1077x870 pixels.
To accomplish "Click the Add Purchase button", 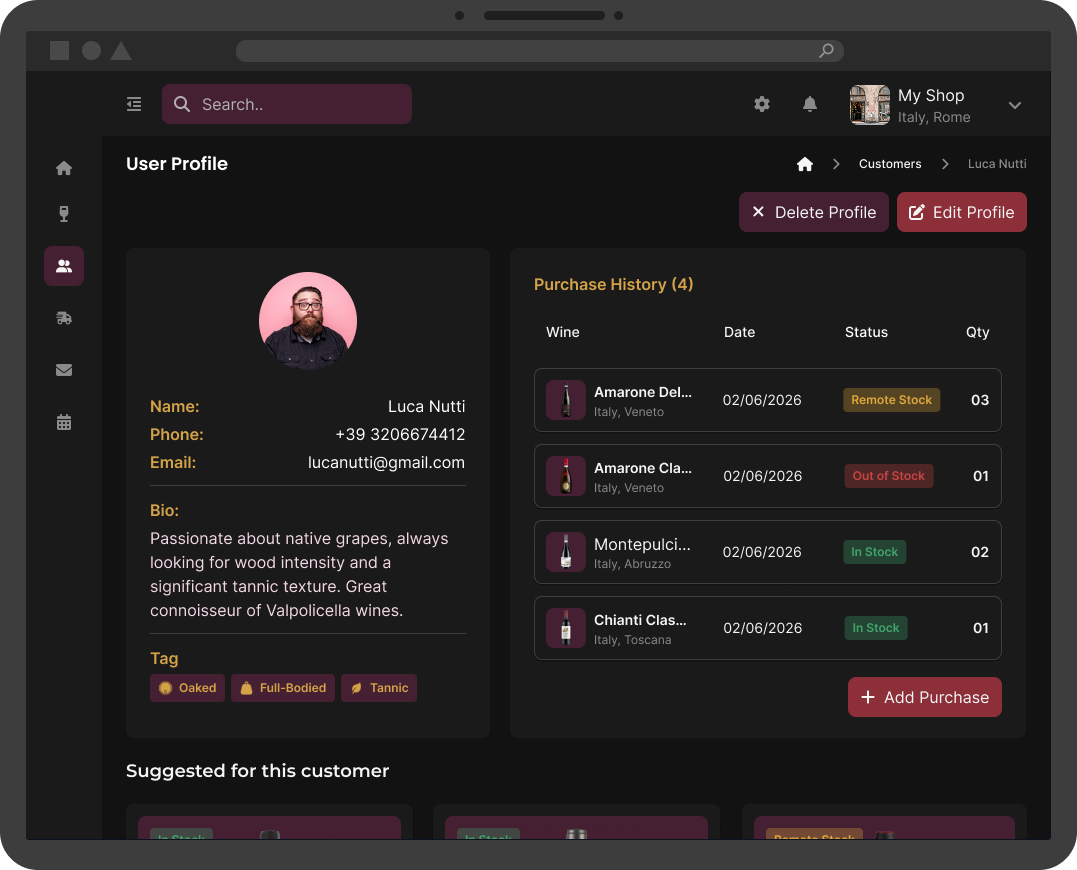I will (x=925, y=697).
